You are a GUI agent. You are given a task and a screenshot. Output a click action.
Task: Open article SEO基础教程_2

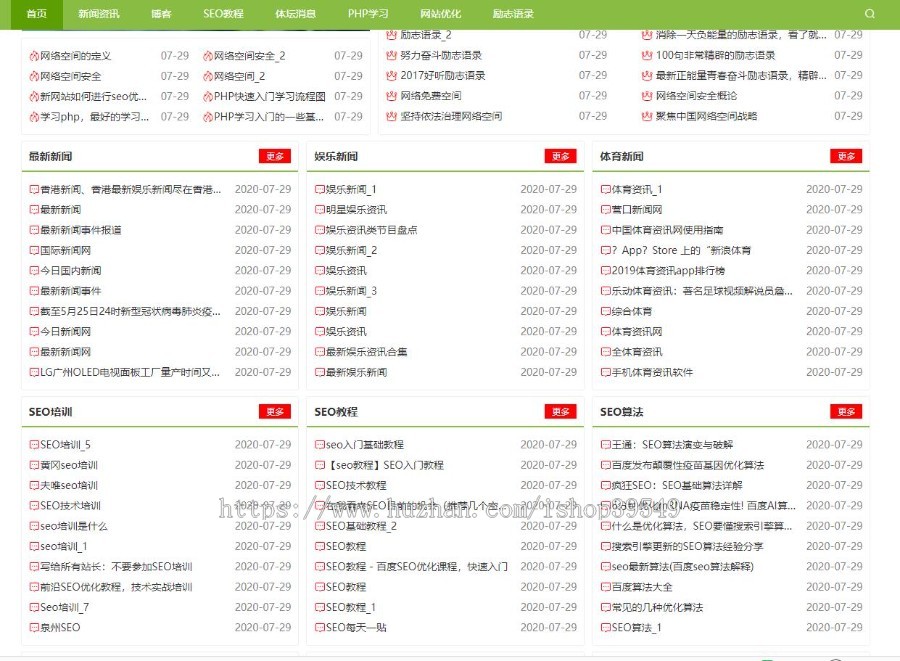[x=361, y=526]
